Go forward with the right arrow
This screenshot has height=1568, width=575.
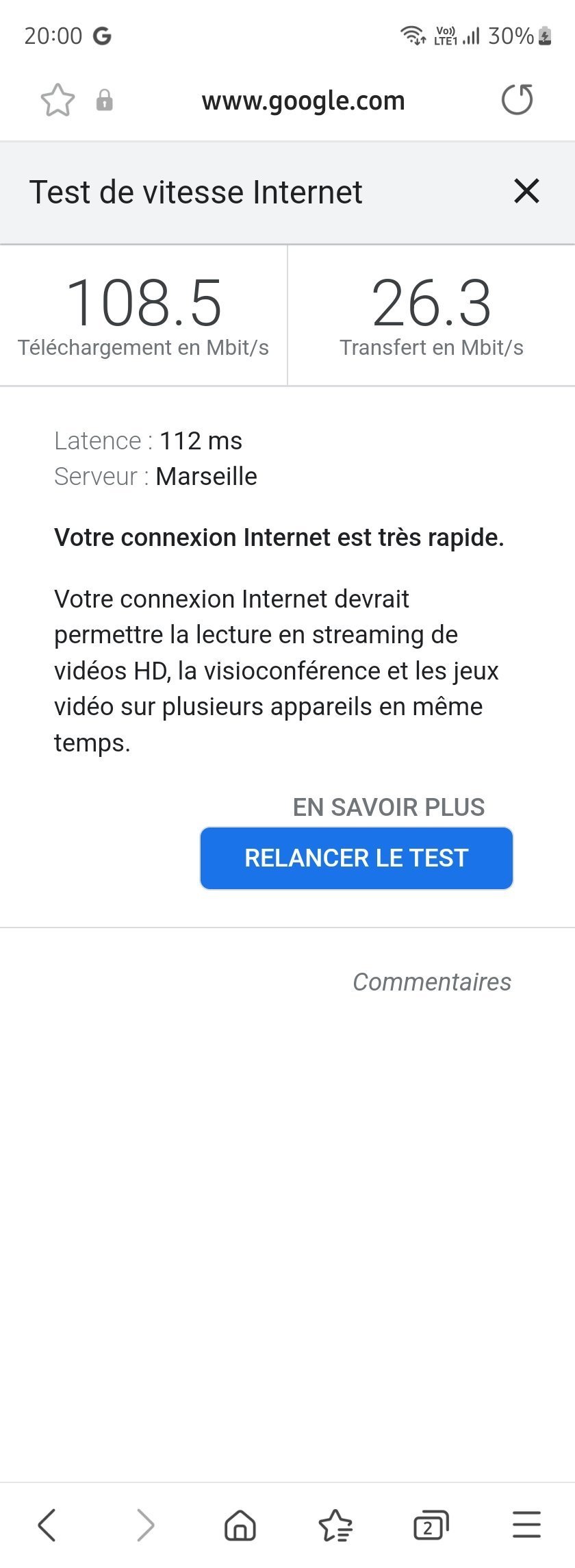point(145,1525)
